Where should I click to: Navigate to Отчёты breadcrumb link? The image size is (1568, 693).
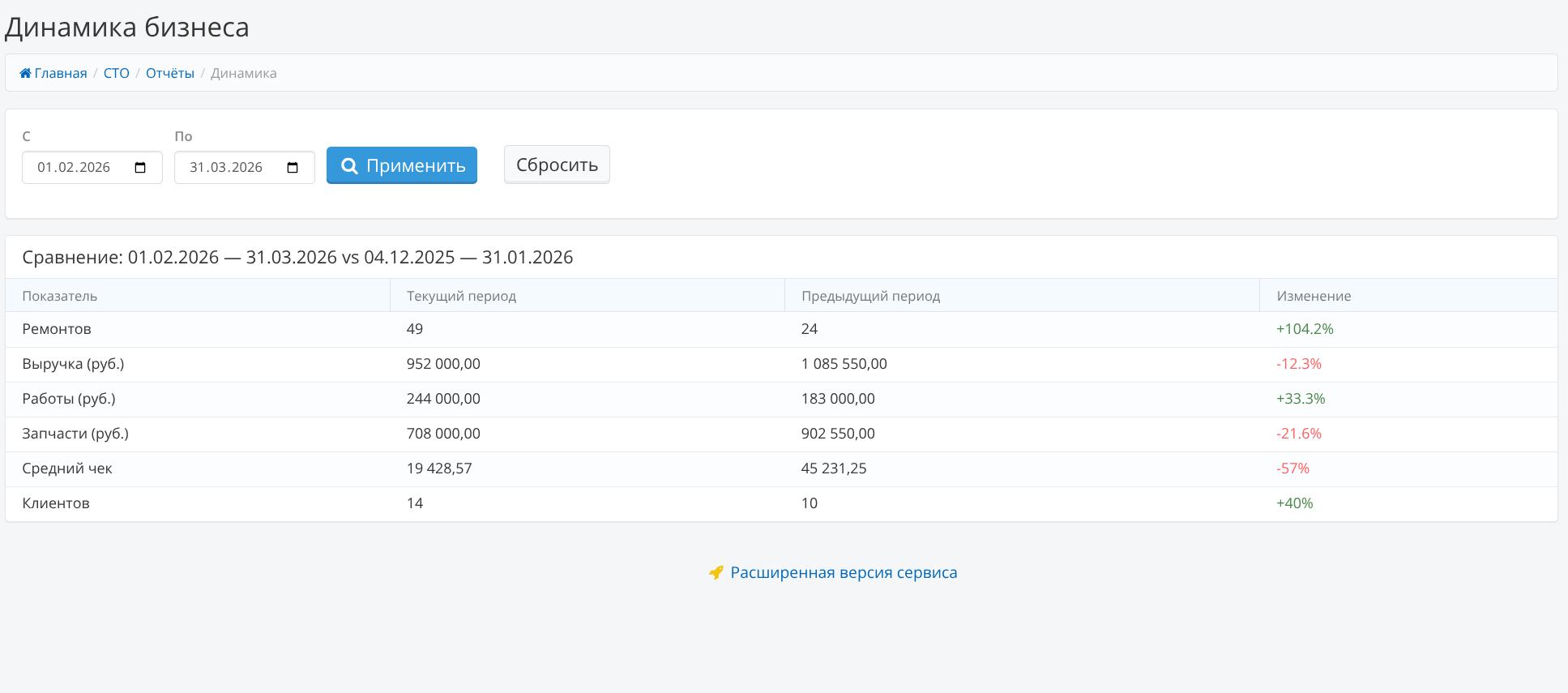point(169,73)
